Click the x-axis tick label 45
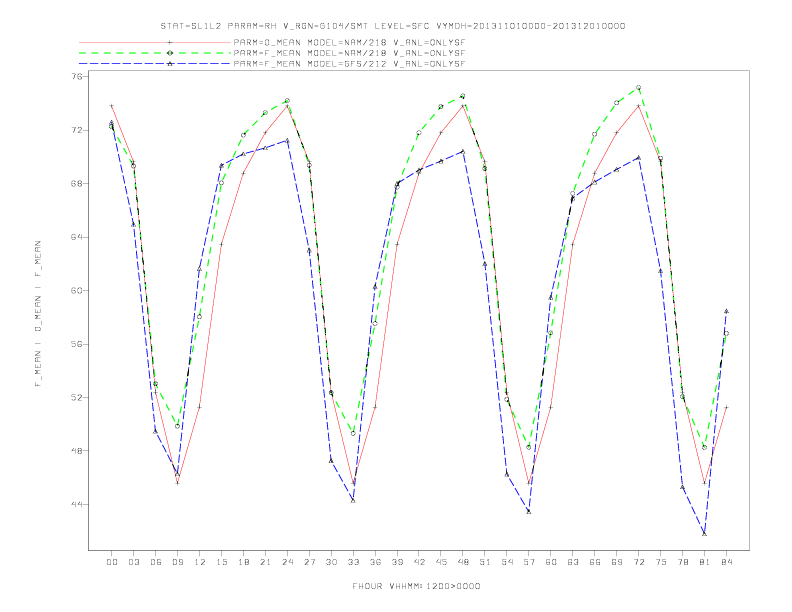 (441, 562)
